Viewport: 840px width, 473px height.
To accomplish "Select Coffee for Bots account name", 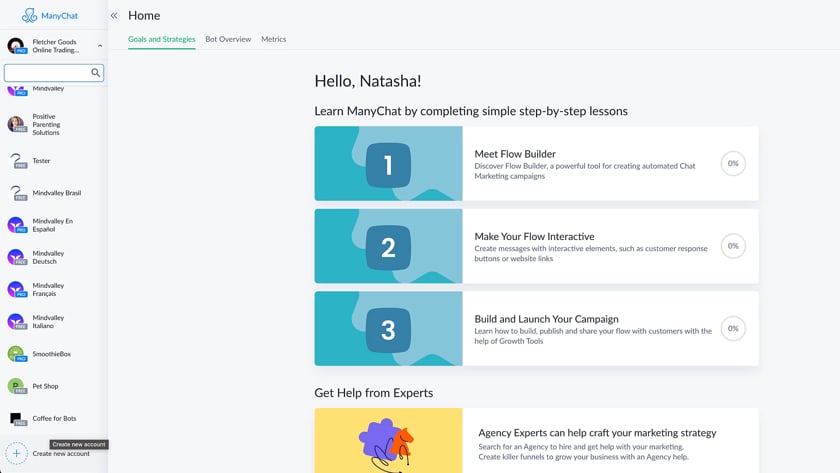I will (54, 418).
